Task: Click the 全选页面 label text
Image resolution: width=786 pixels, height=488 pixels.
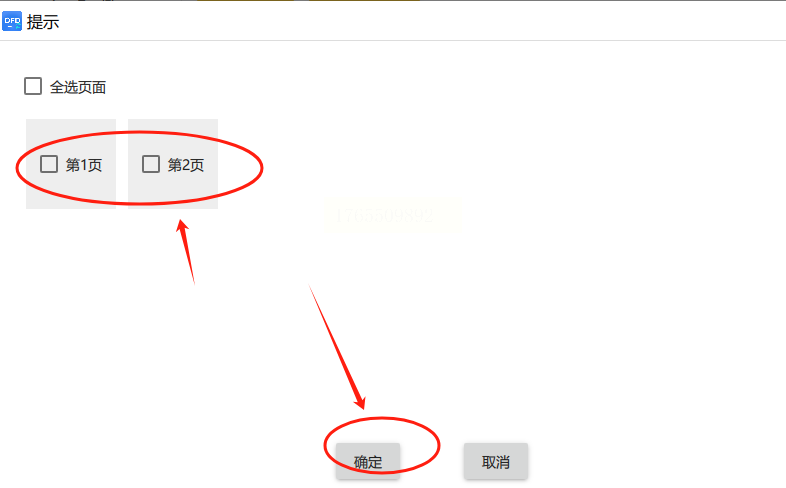Action: [78, 87]
